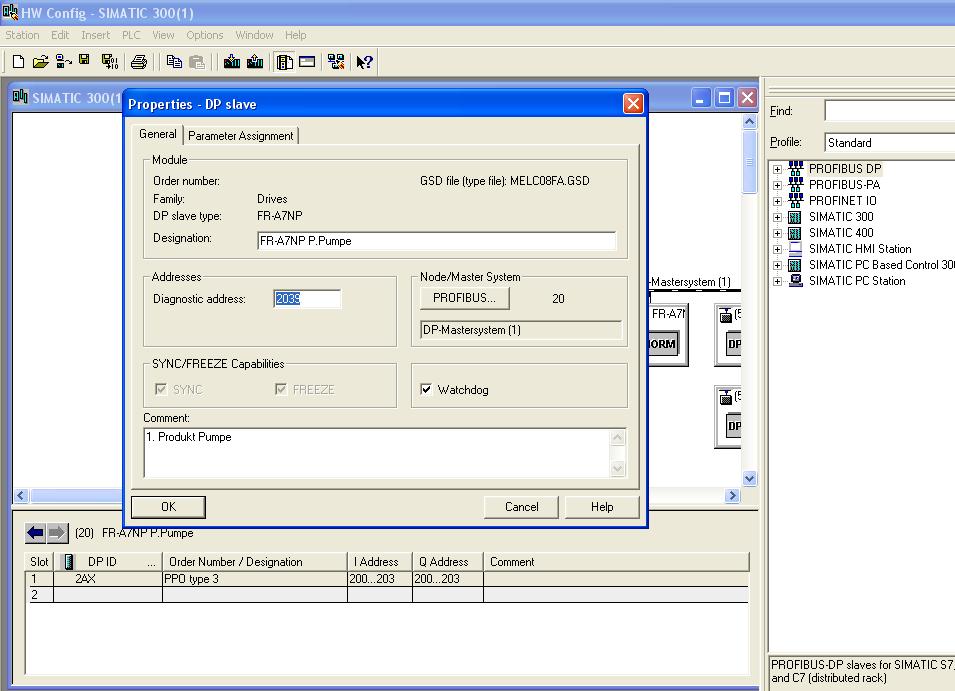Screen dimensions: 955x691
Task: Click the Designation text field
Action: click(x=436, y=241)
